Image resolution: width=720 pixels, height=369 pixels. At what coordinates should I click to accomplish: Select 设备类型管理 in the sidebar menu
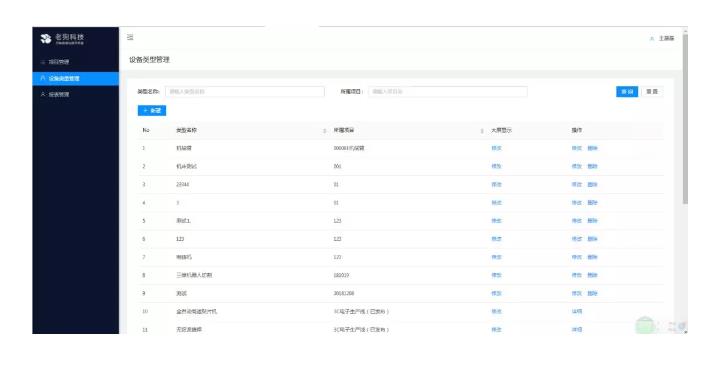[x=76, y=78]
